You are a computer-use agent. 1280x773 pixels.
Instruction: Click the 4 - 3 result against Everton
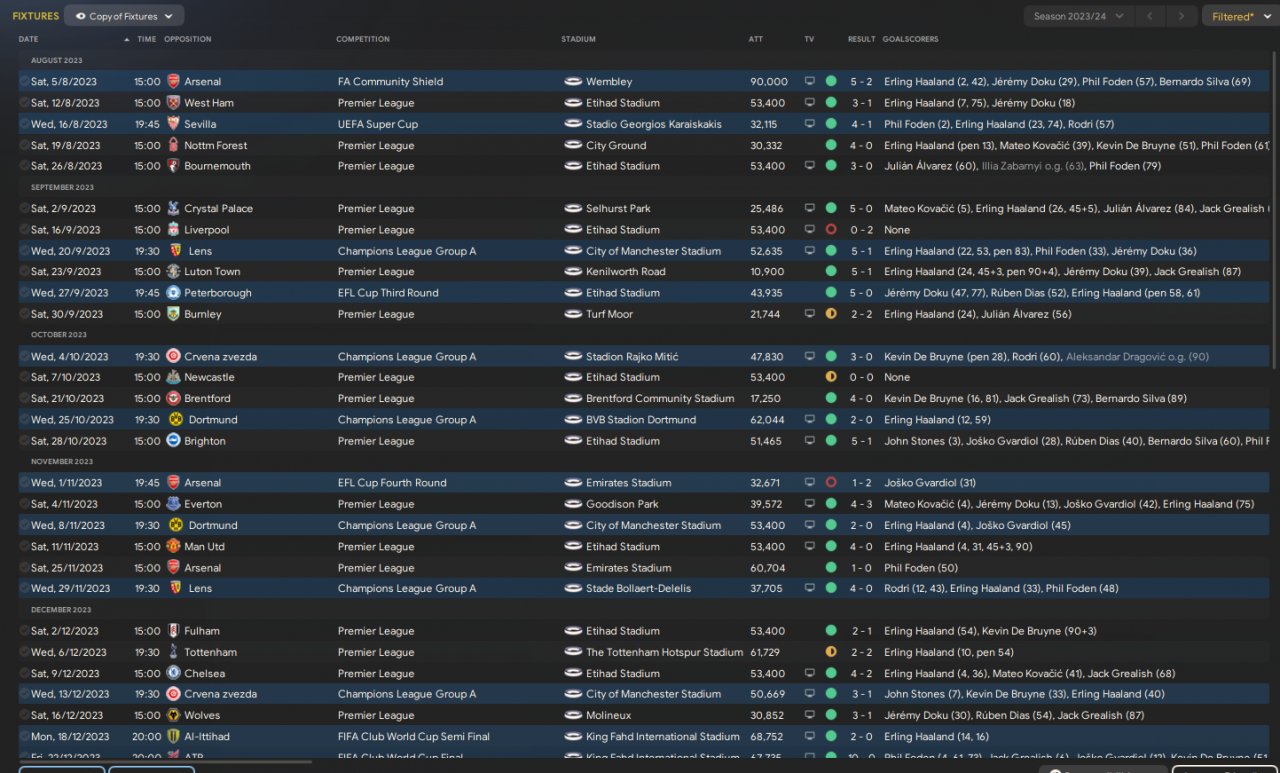pyautogui.click(x=862, y=505)
